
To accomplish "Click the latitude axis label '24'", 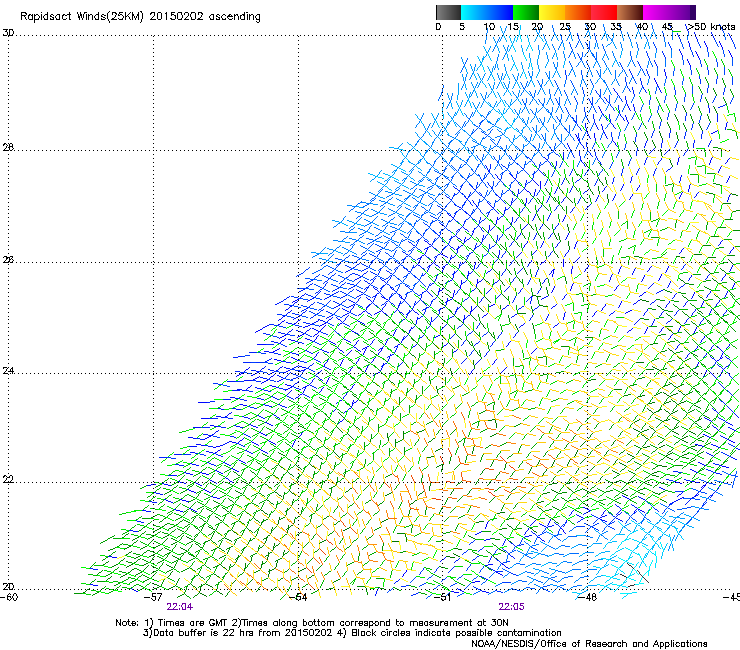I will click(x=8, y=371).
